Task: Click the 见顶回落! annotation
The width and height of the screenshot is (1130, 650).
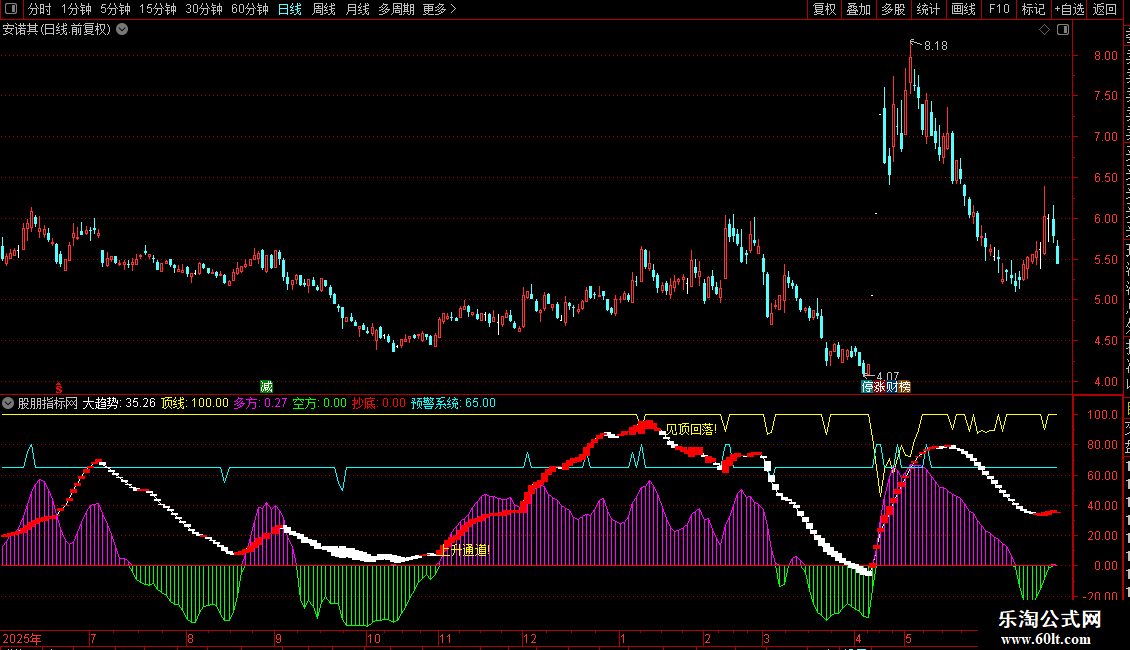Action: coord(690,429)
